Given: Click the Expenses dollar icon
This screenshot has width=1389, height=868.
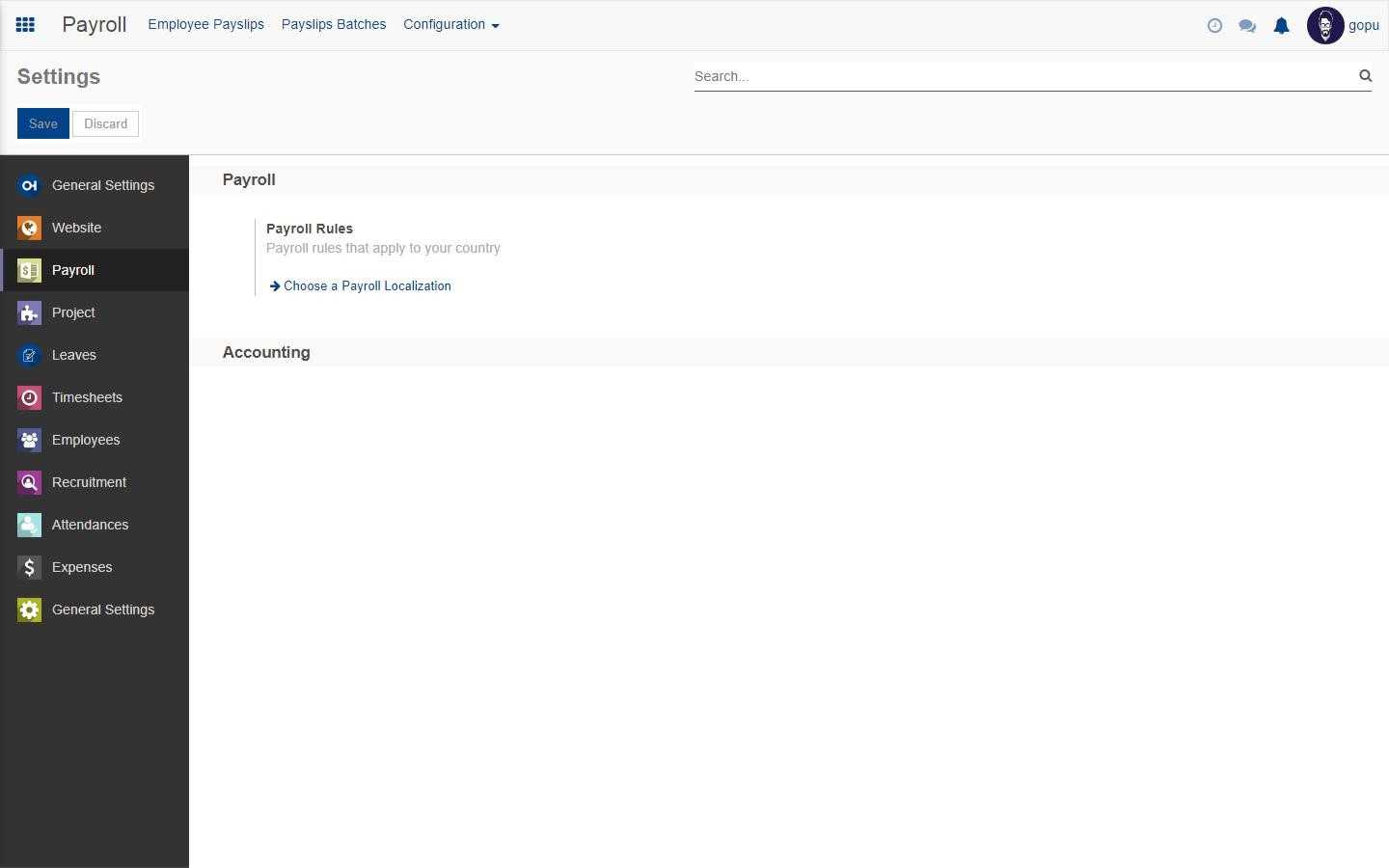Looking at the screenshot, I should [29, 567].
